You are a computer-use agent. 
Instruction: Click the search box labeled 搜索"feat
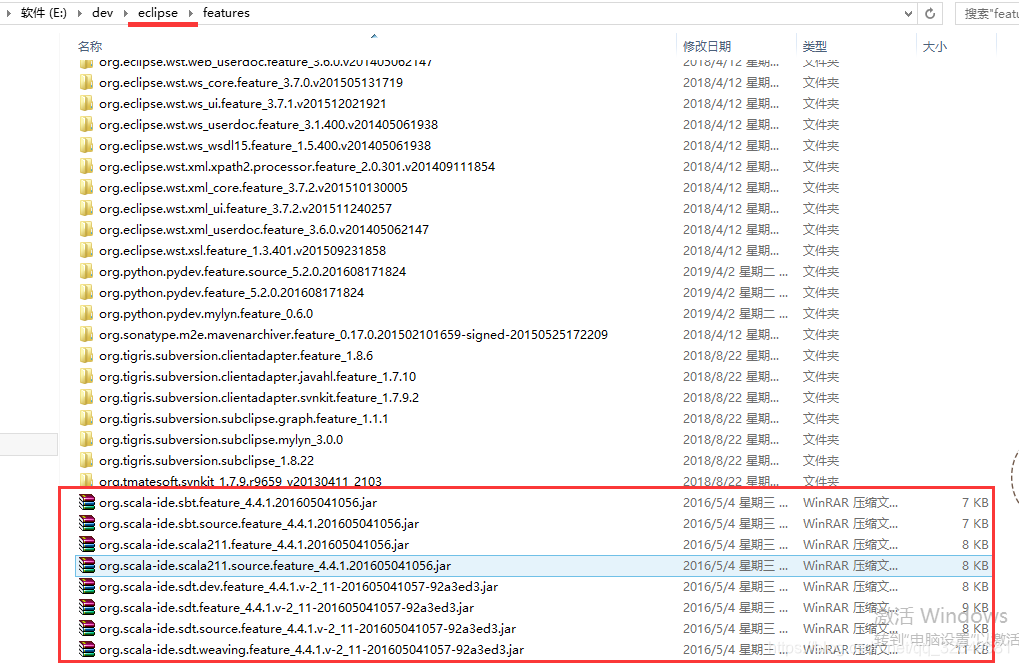tap(987, 13)
